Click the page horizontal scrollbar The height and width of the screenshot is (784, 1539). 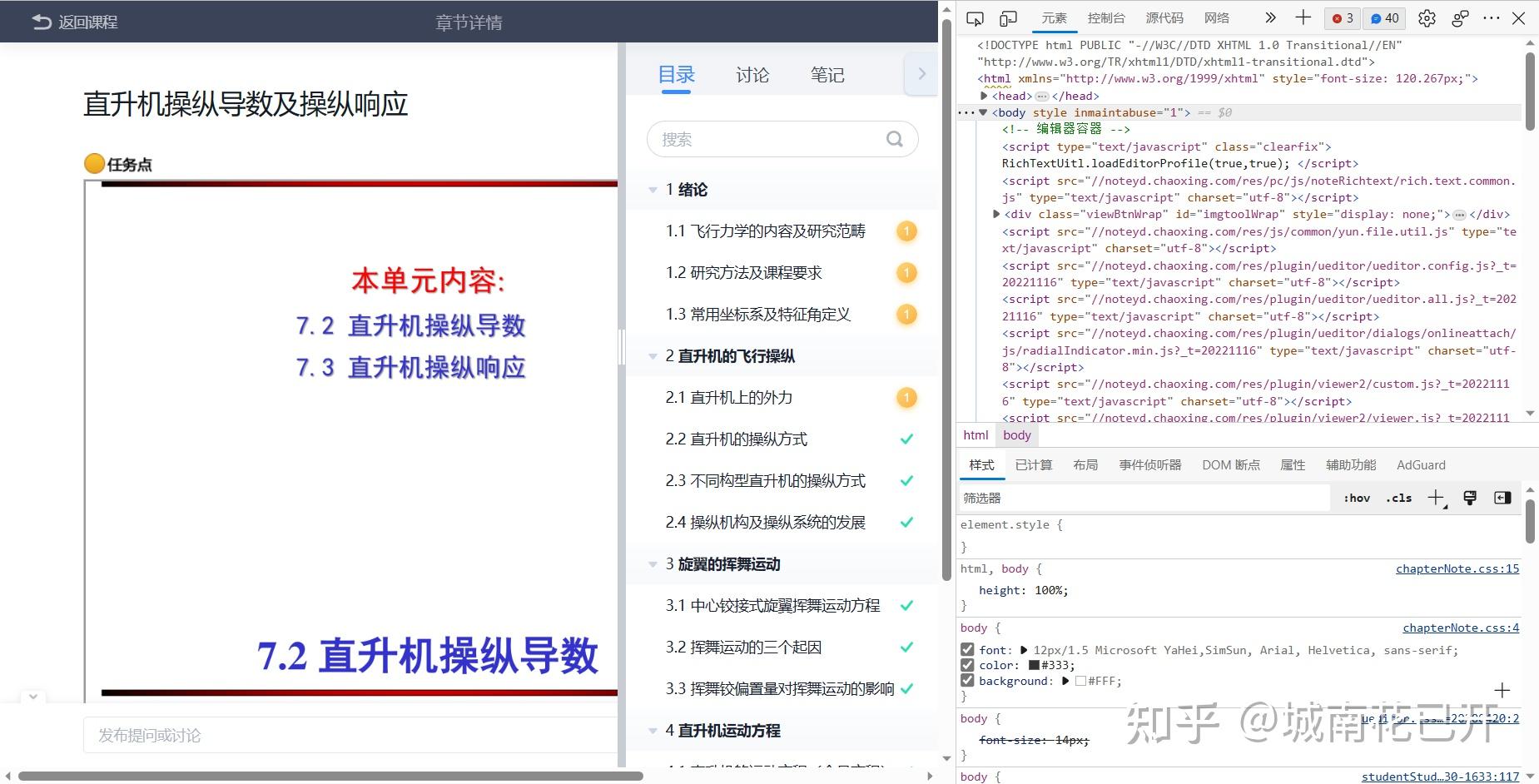coord(330,776)
